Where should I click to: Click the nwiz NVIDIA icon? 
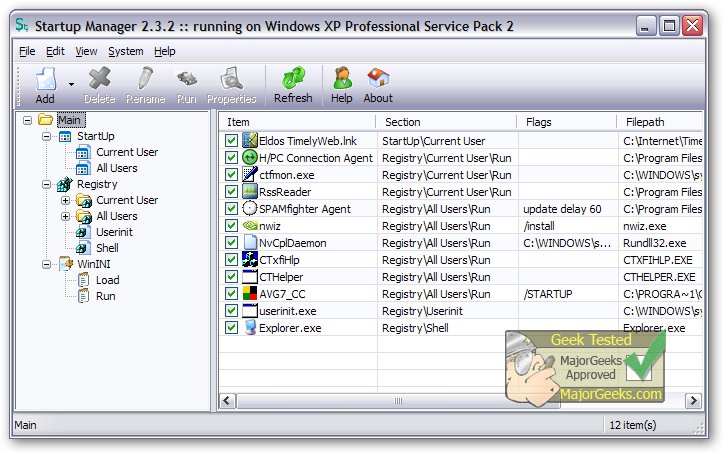point(249,226)
